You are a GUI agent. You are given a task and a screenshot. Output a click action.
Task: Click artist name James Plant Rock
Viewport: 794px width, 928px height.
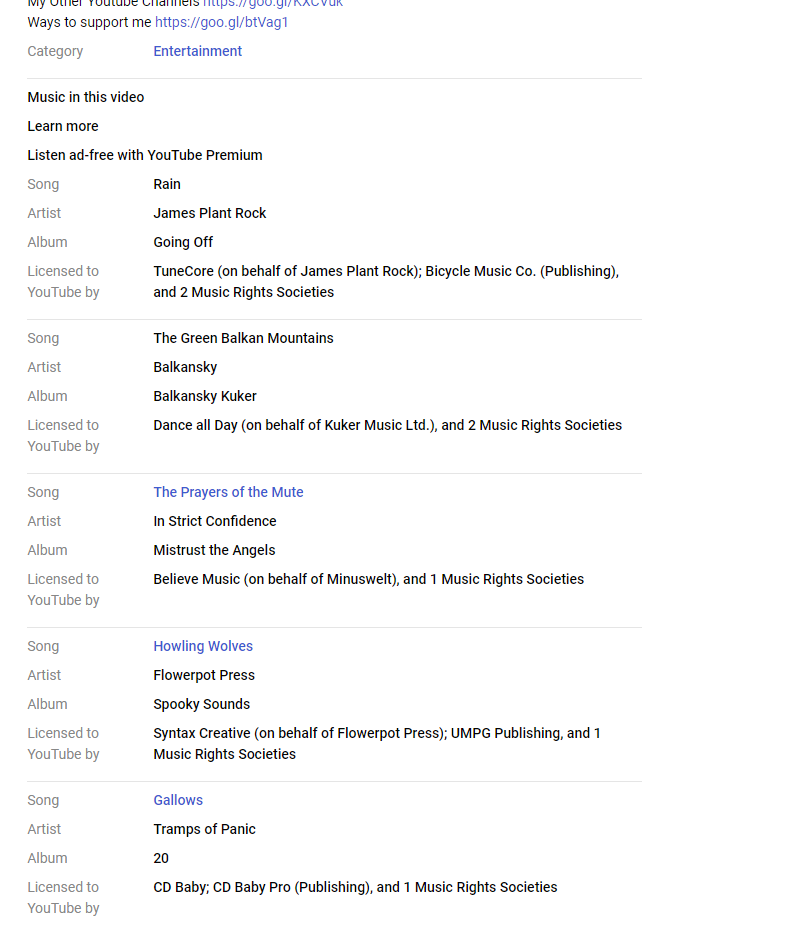click(x=210, y=213)
